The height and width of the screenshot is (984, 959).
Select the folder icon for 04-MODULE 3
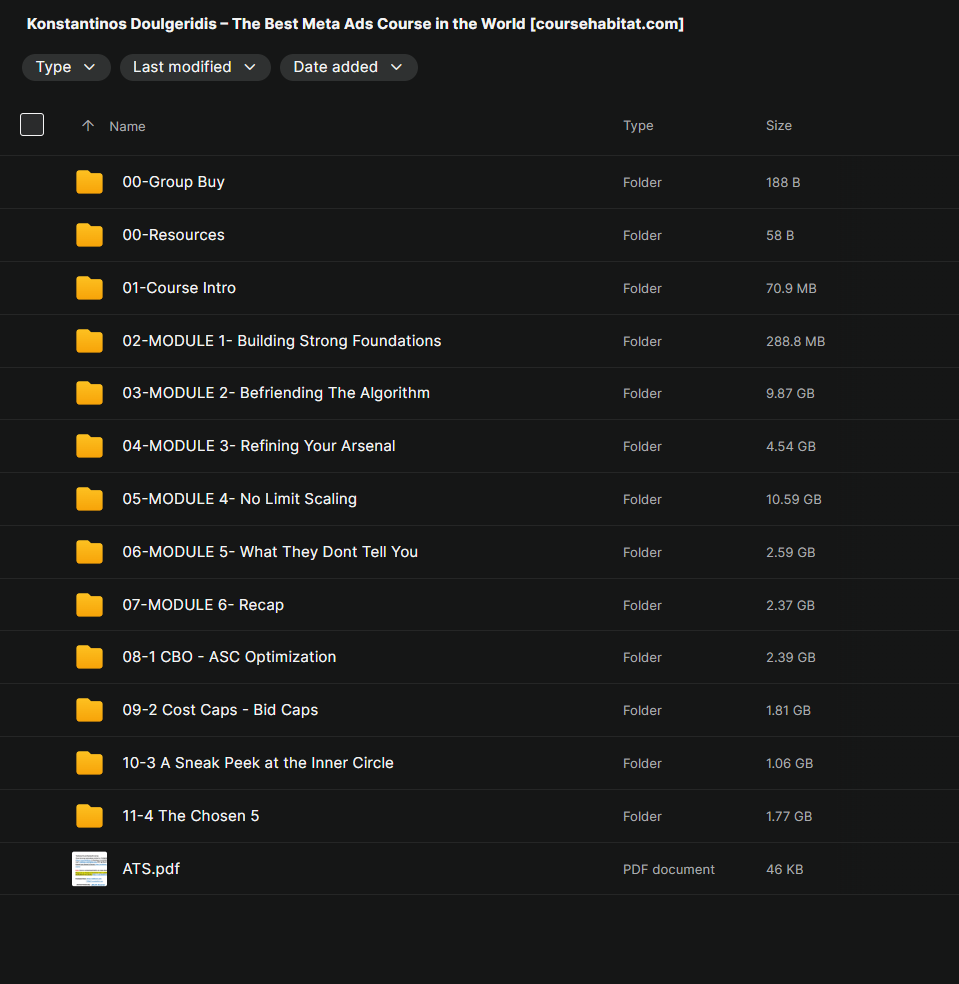click(89, 446)
